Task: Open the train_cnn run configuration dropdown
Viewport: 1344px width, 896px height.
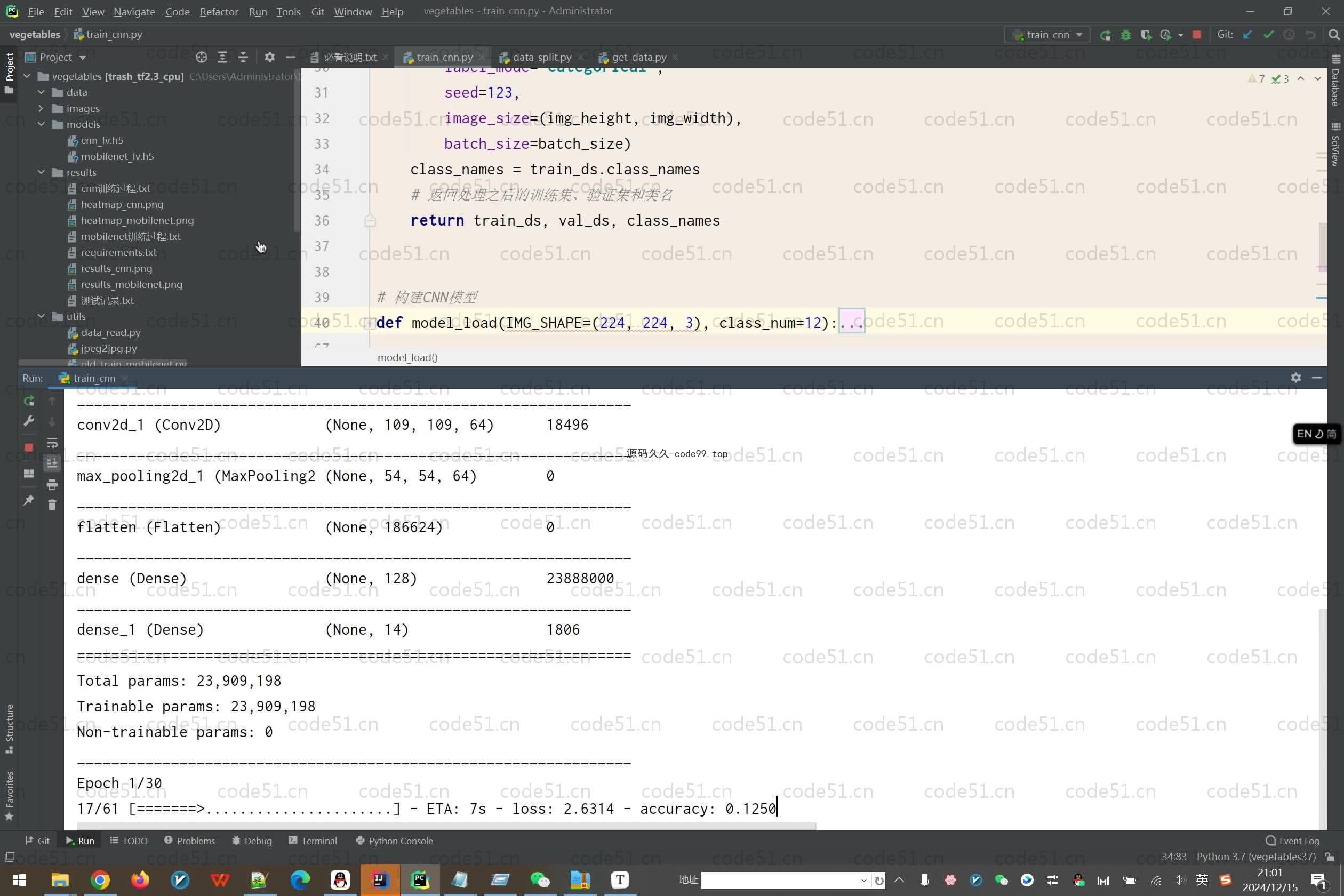Action: pos(1047,35)
